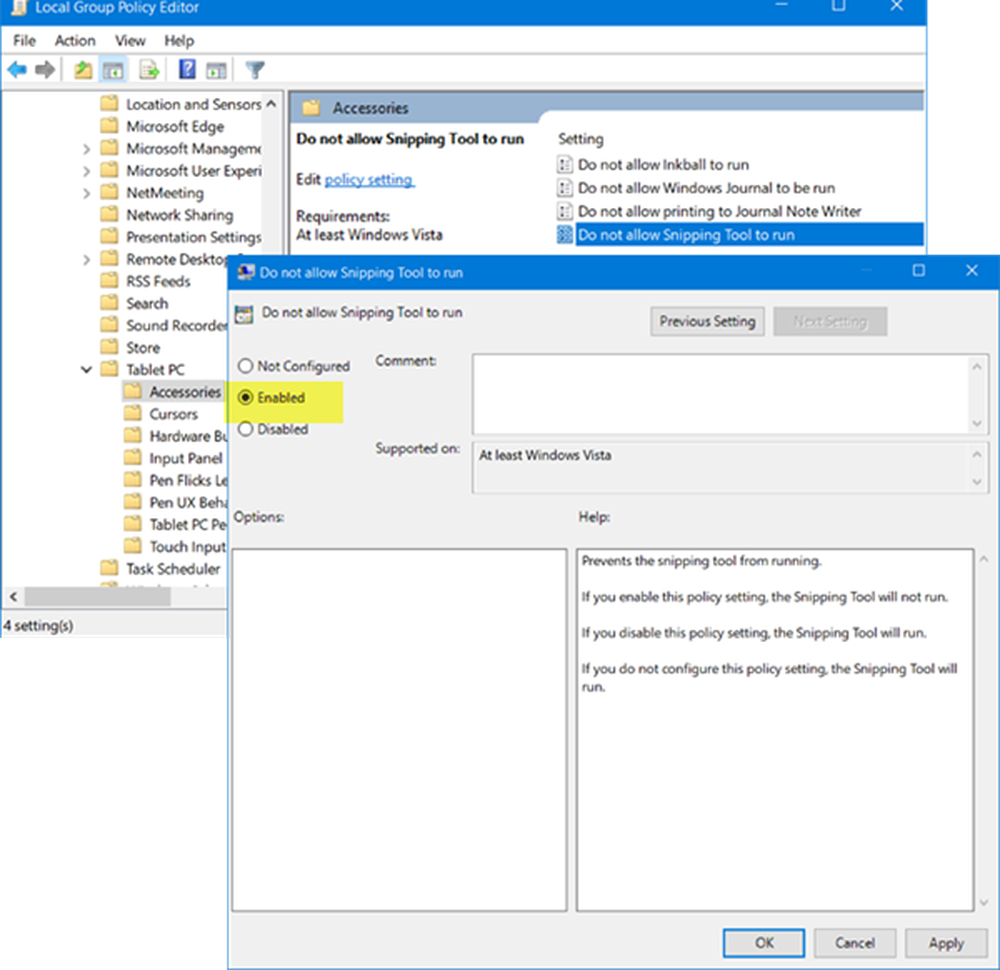Select the Accessories tree folder

(185, 392)
